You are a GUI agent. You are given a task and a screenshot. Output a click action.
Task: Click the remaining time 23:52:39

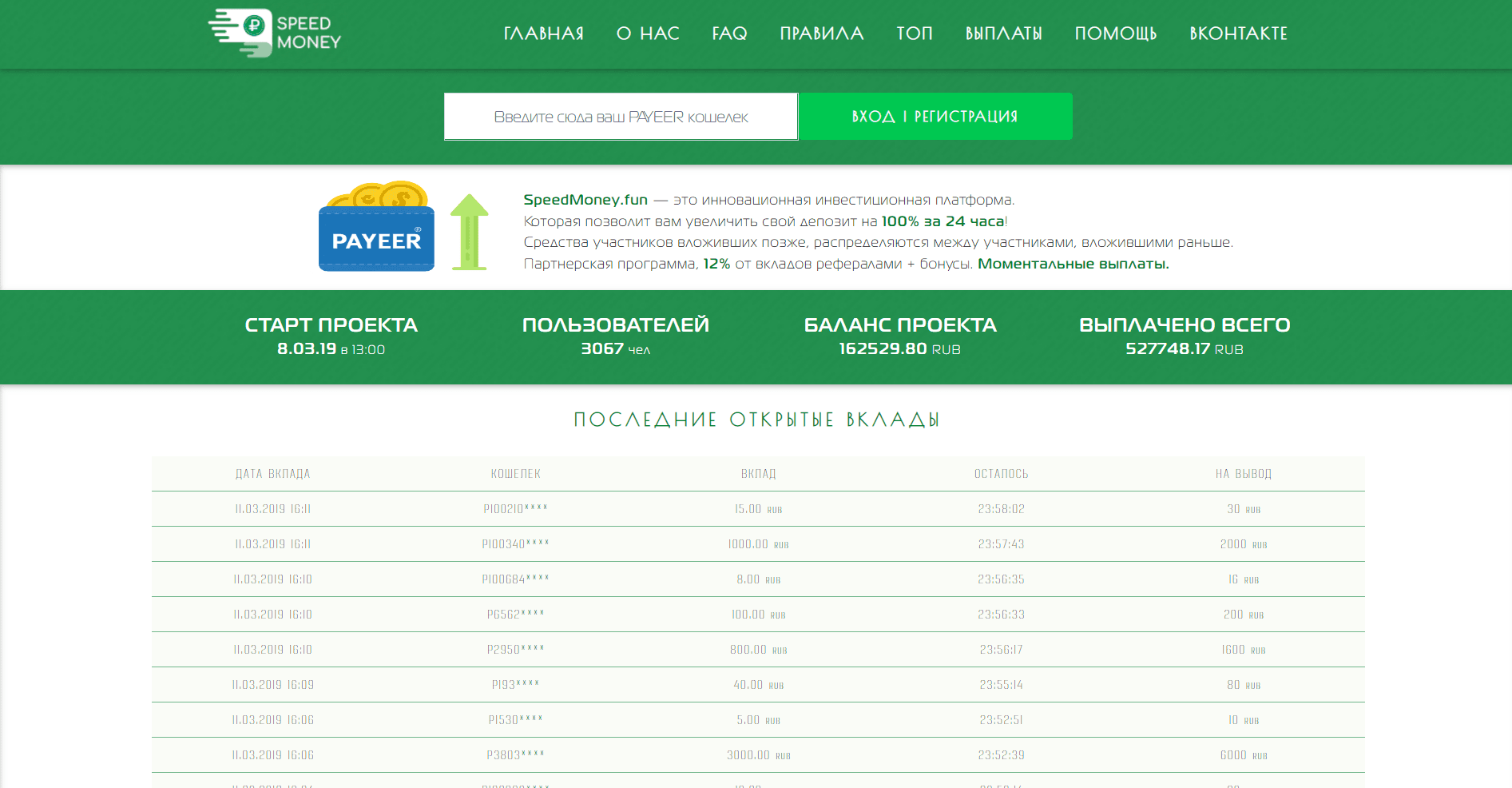pyautogui.click(x=1002, y=755)
